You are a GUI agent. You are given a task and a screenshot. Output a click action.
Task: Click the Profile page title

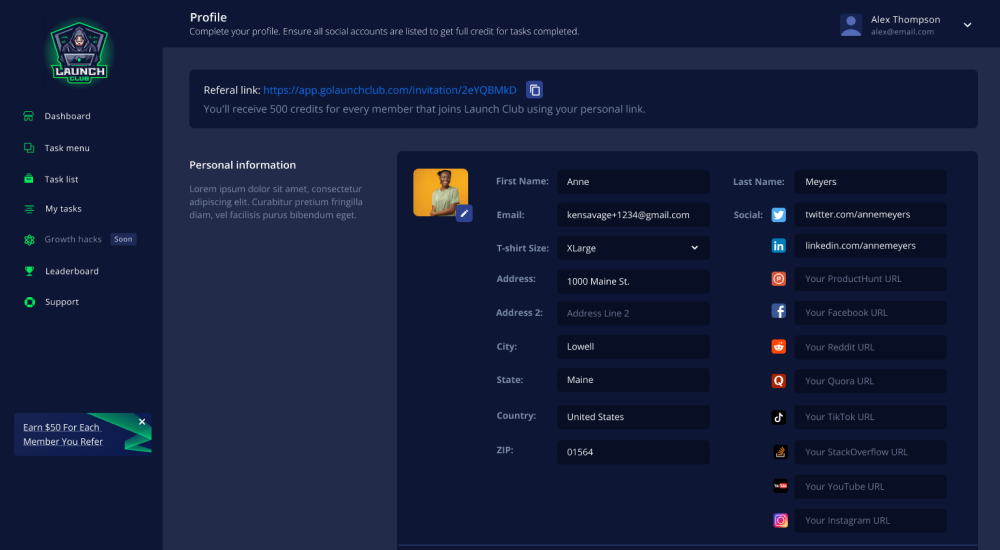(208, 17)
